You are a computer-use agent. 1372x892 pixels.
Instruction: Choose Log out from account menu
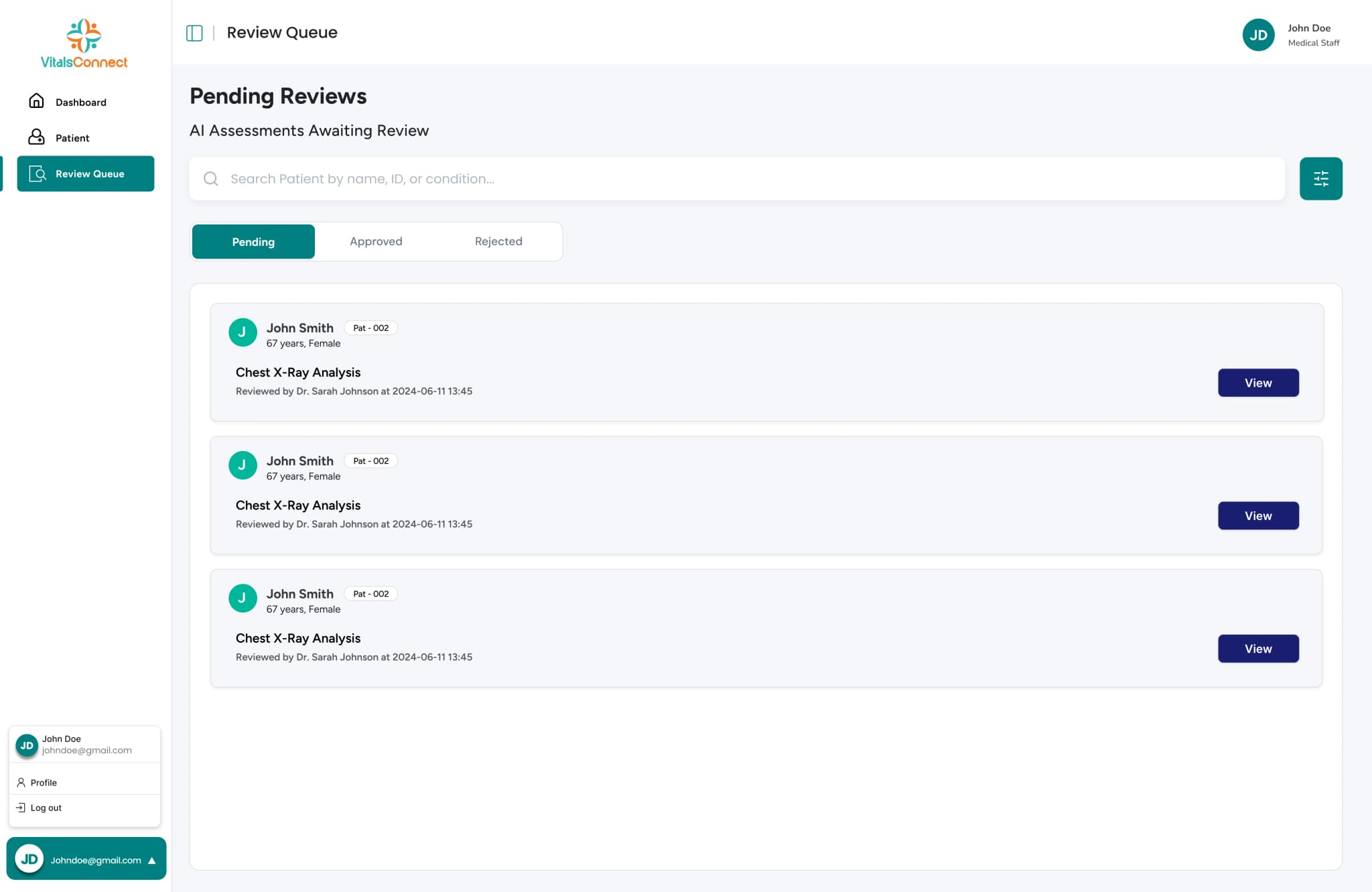coord(84,808)
